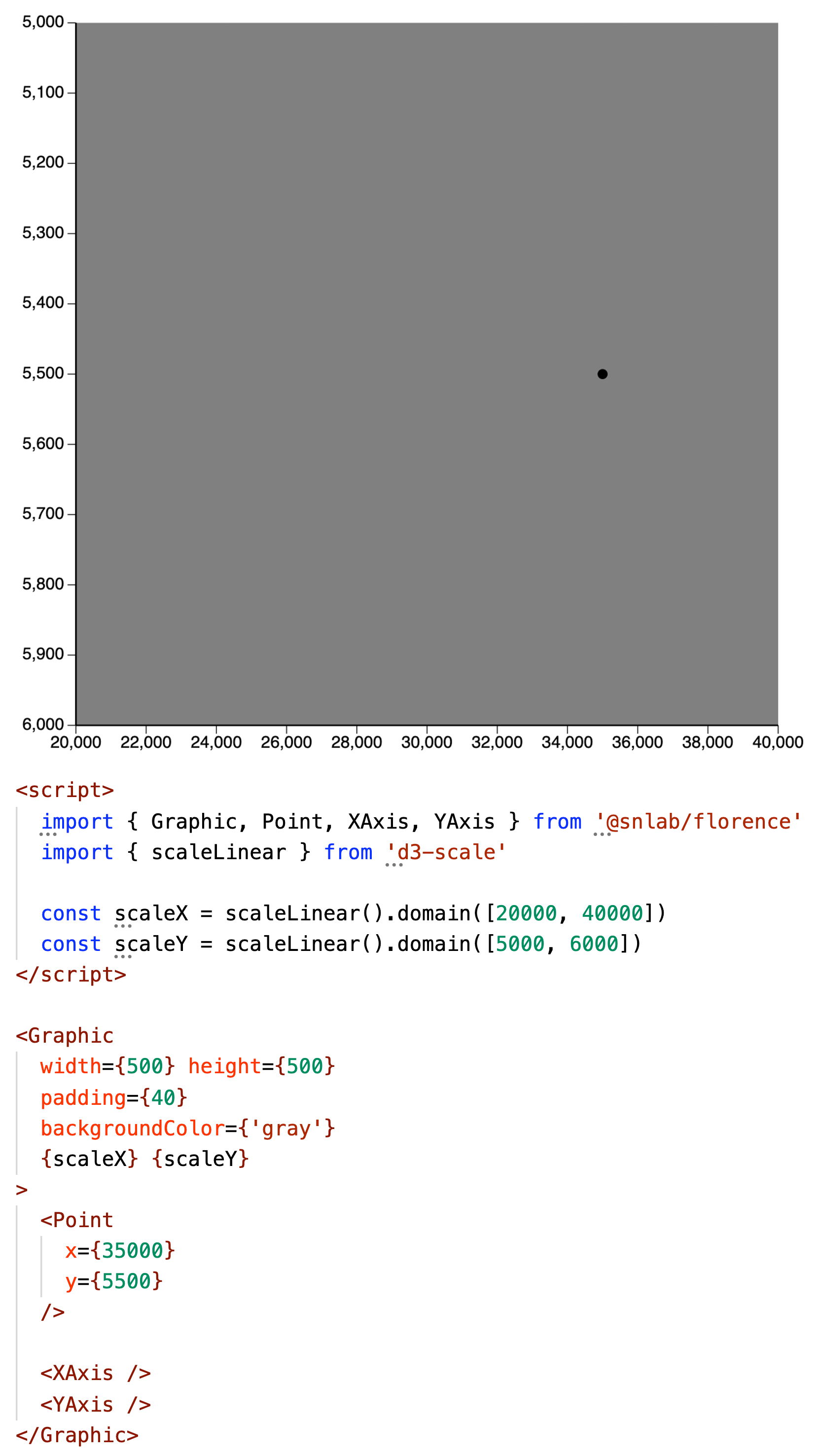The height and width of the screenshot is (1456, 820).
Task: Select the 5,000 y-axis tick label
Action: tap(43, 22)
